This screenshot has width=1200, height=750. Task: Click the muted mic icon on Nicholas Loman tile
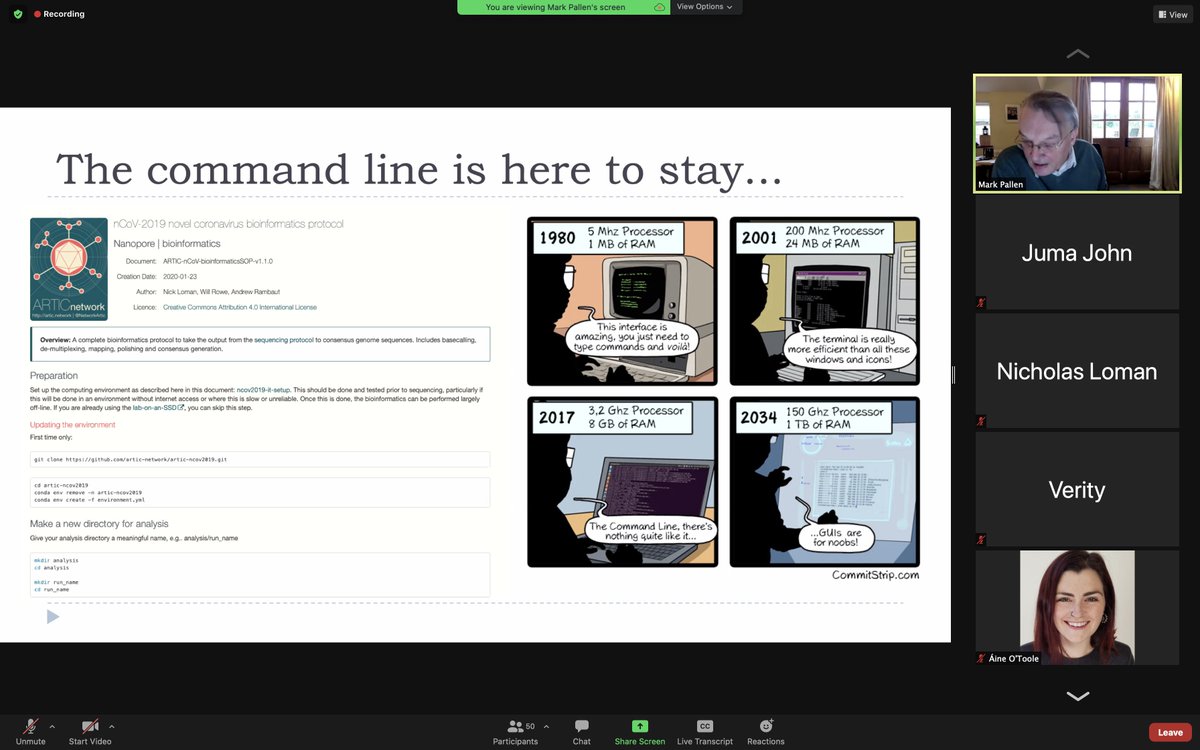tap(981, 421)
